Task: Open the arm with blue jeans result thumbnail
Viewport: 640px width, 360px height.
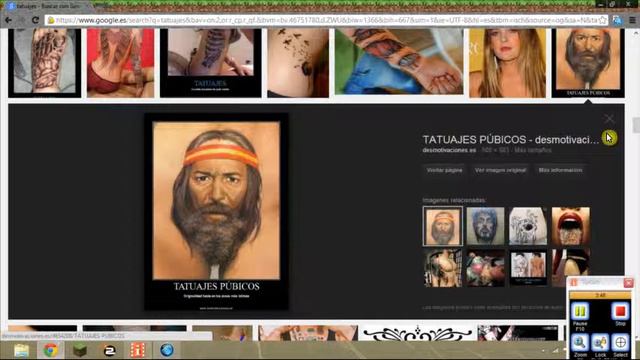Action: click(399, 61)
